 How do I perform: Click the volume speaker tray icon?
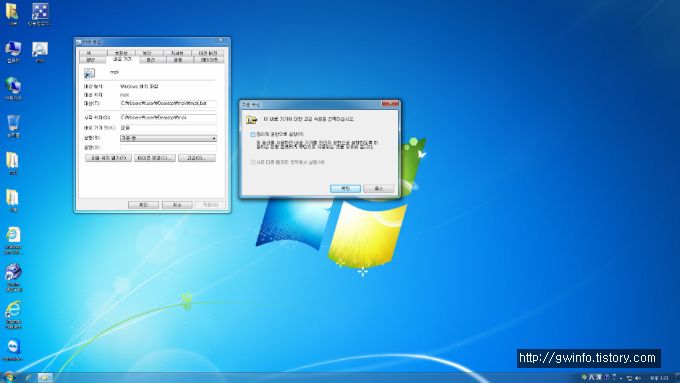(638, 378)
